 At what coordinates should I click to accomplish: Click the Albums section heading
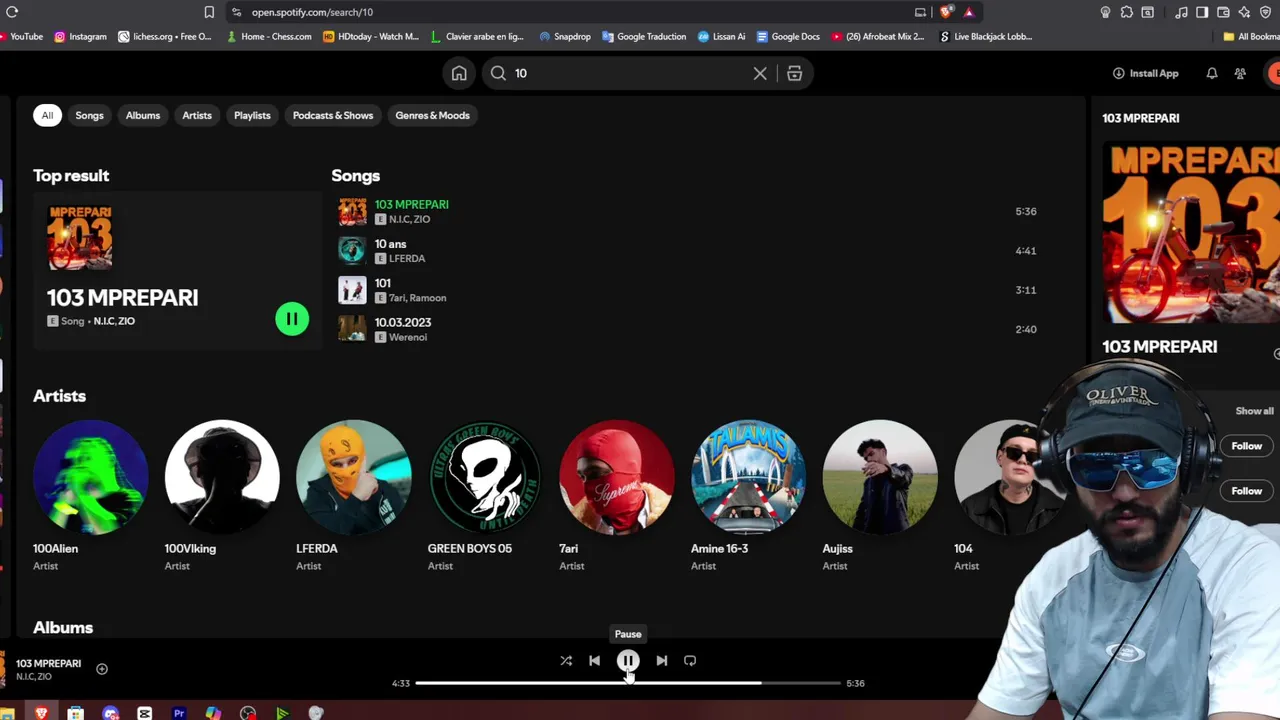tap(63, 627)
